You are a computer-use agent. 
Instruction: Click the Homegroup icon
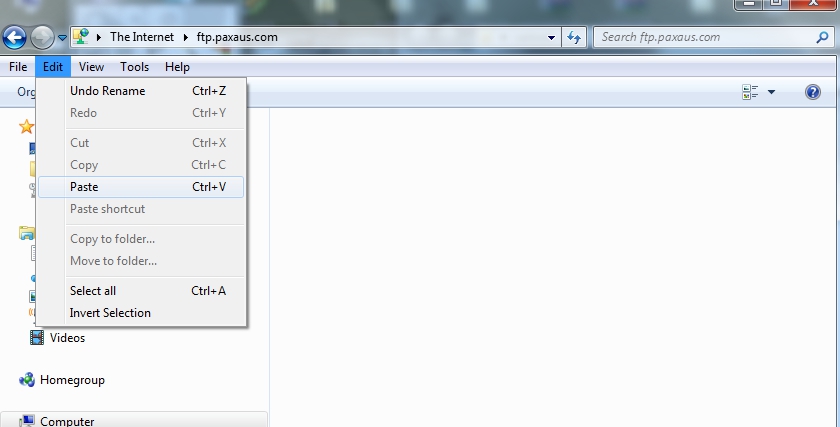[x=27, y=380]
